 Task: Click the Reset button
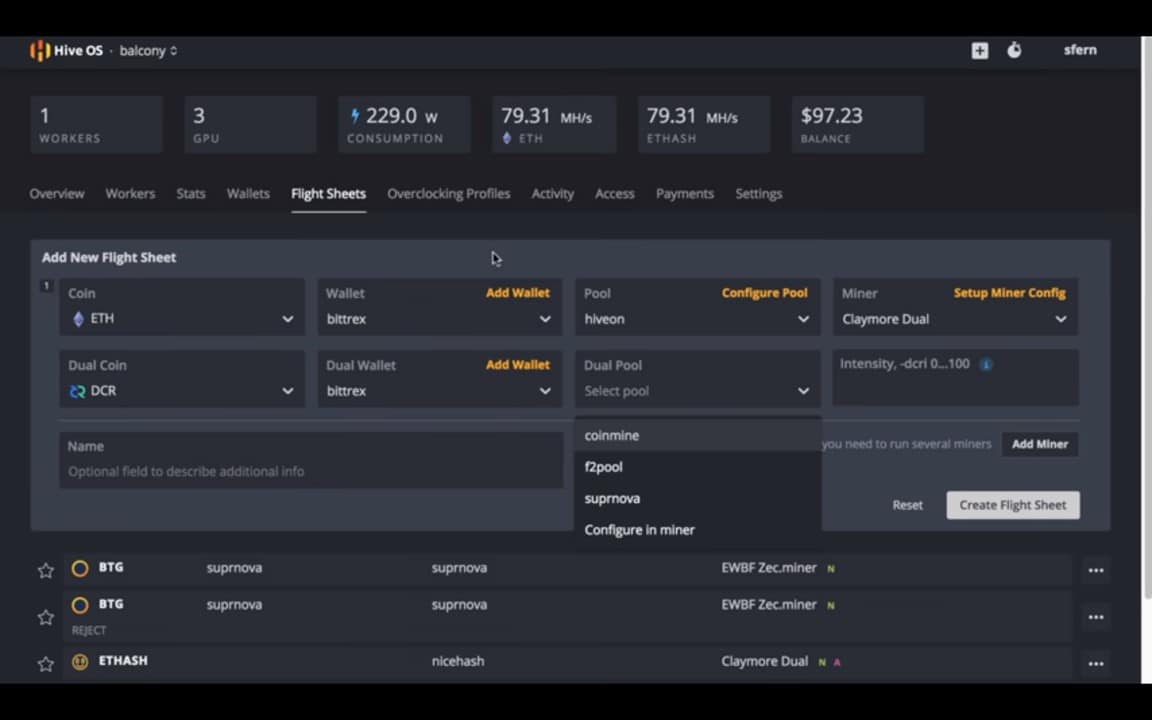(907, 505)
